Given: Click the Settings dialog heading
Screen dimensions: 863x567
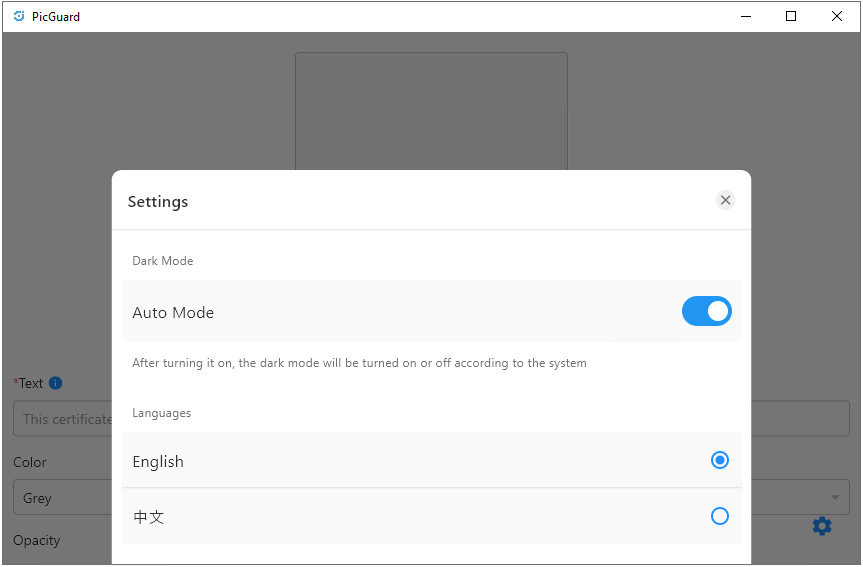Looking at the screenshot, I should pos(158,202).
